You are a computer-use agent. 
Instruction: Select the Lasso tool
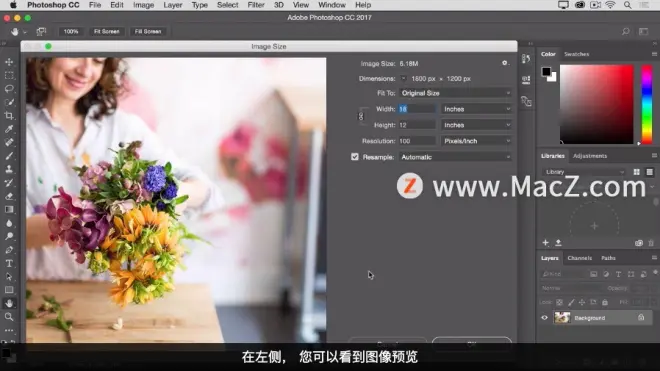9,89
